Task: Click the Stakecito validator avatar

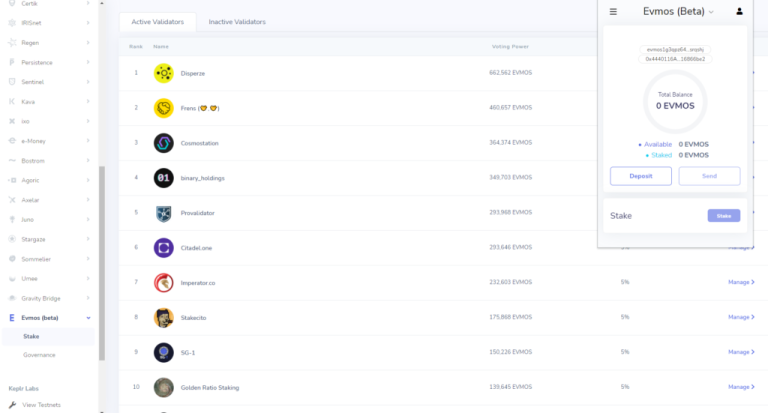Action: [164, 317]
